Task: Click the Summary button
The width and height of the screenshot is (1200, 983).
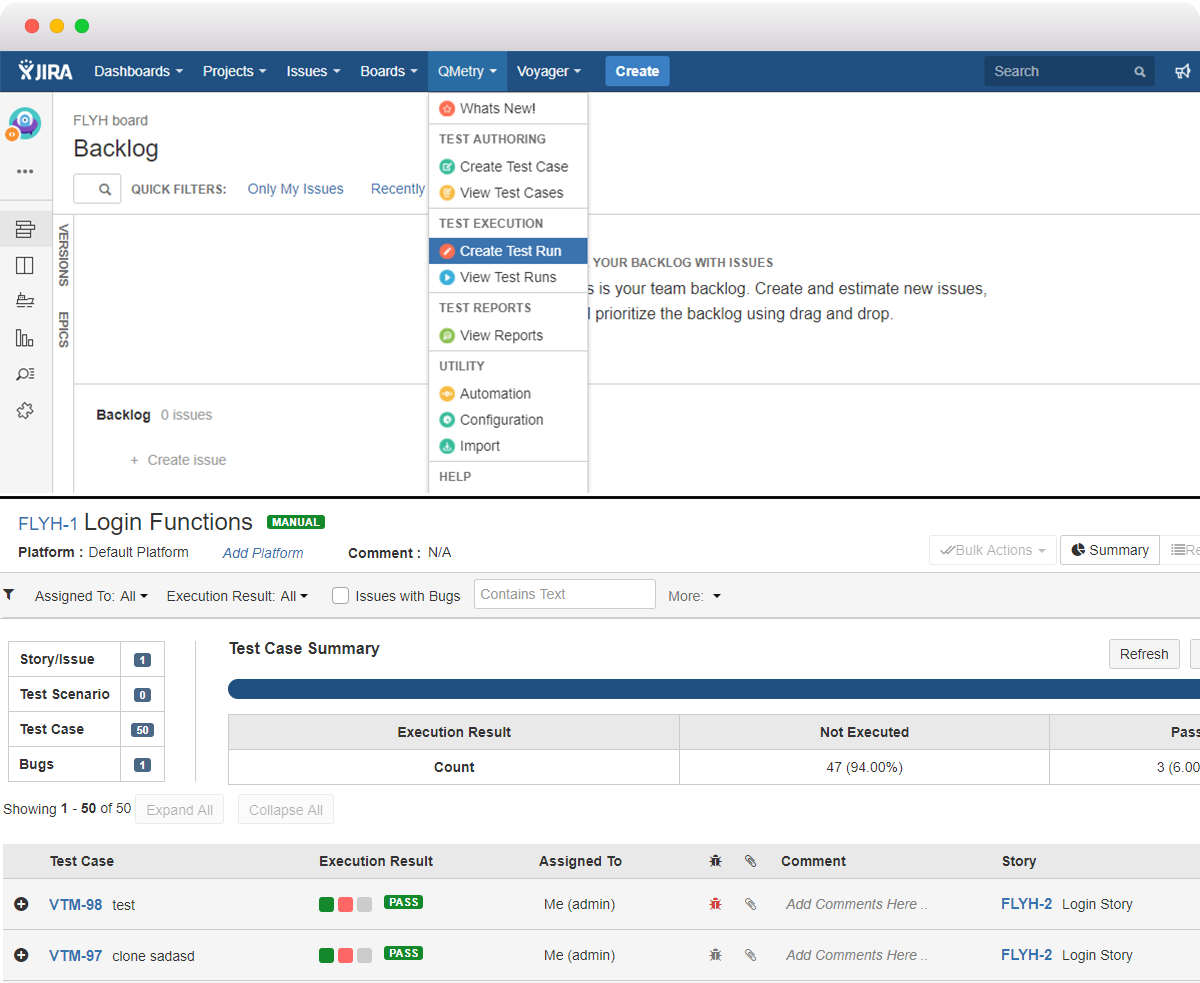Action: 1110,550
